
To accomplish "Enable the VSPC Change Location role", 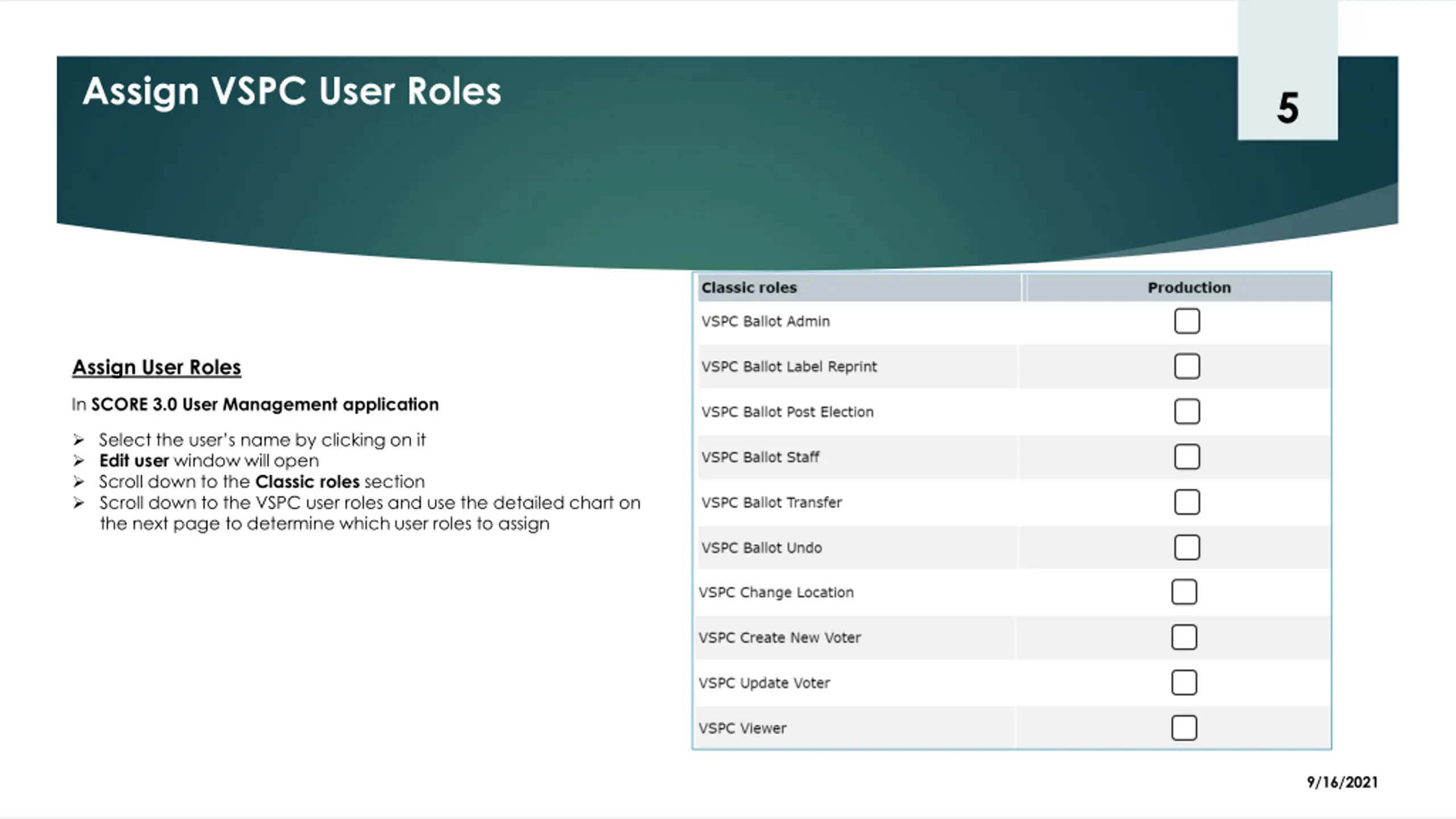I will pos(1184,592).
